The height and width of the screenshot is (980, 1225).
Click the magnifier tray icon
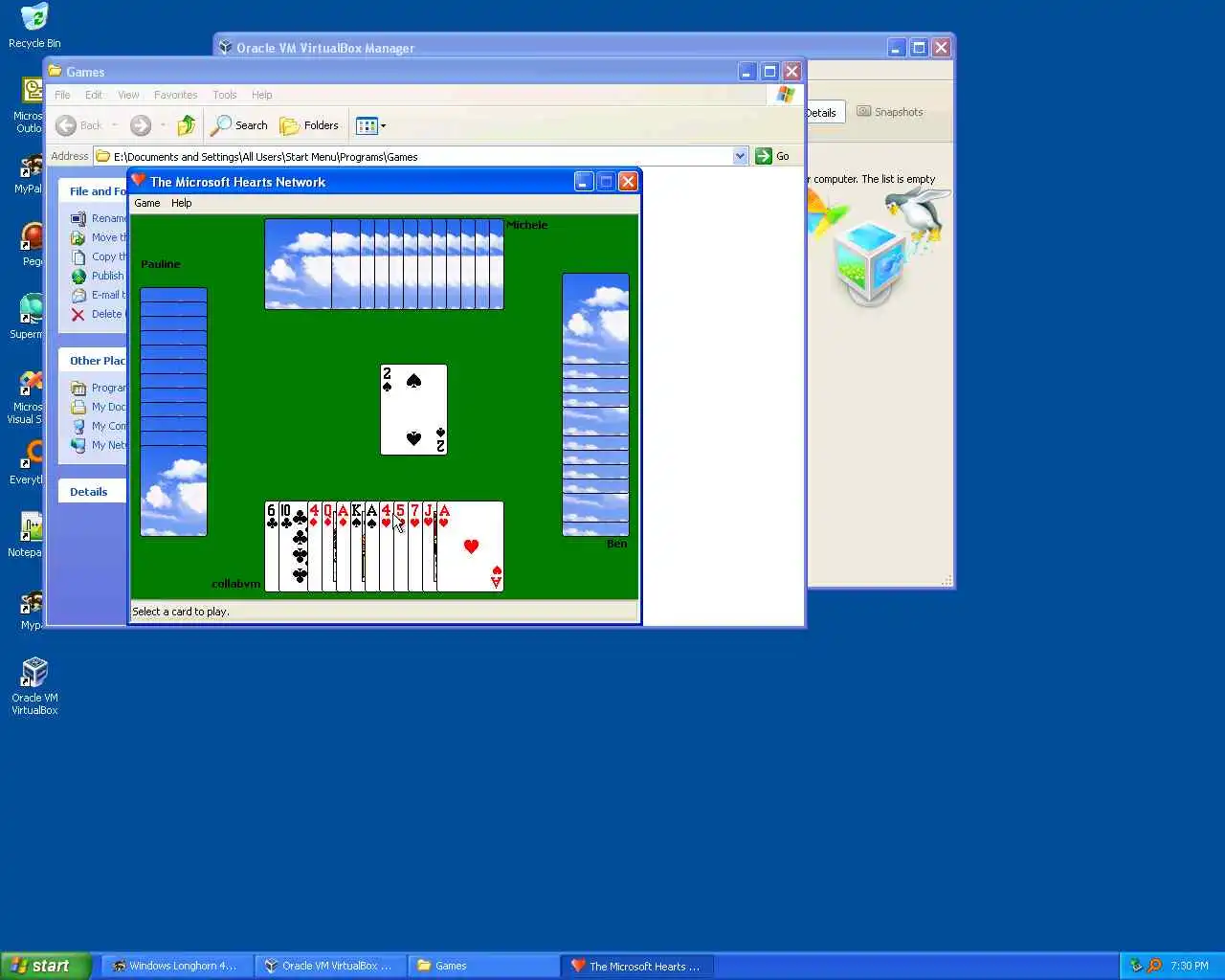point(1154,966)
